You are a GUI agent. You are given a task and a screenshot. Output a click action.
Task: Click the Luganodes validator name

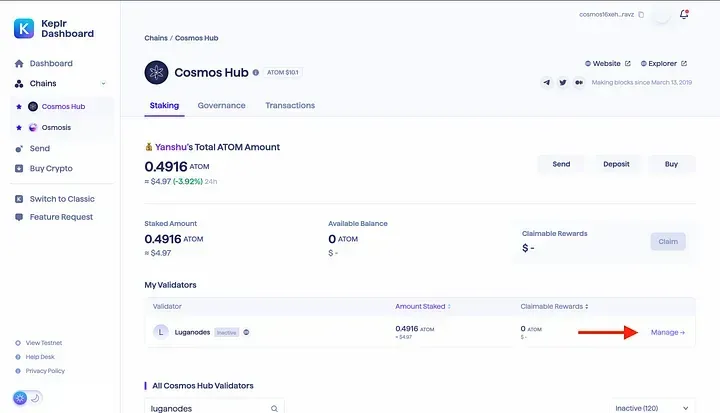[x=192, y=332]
